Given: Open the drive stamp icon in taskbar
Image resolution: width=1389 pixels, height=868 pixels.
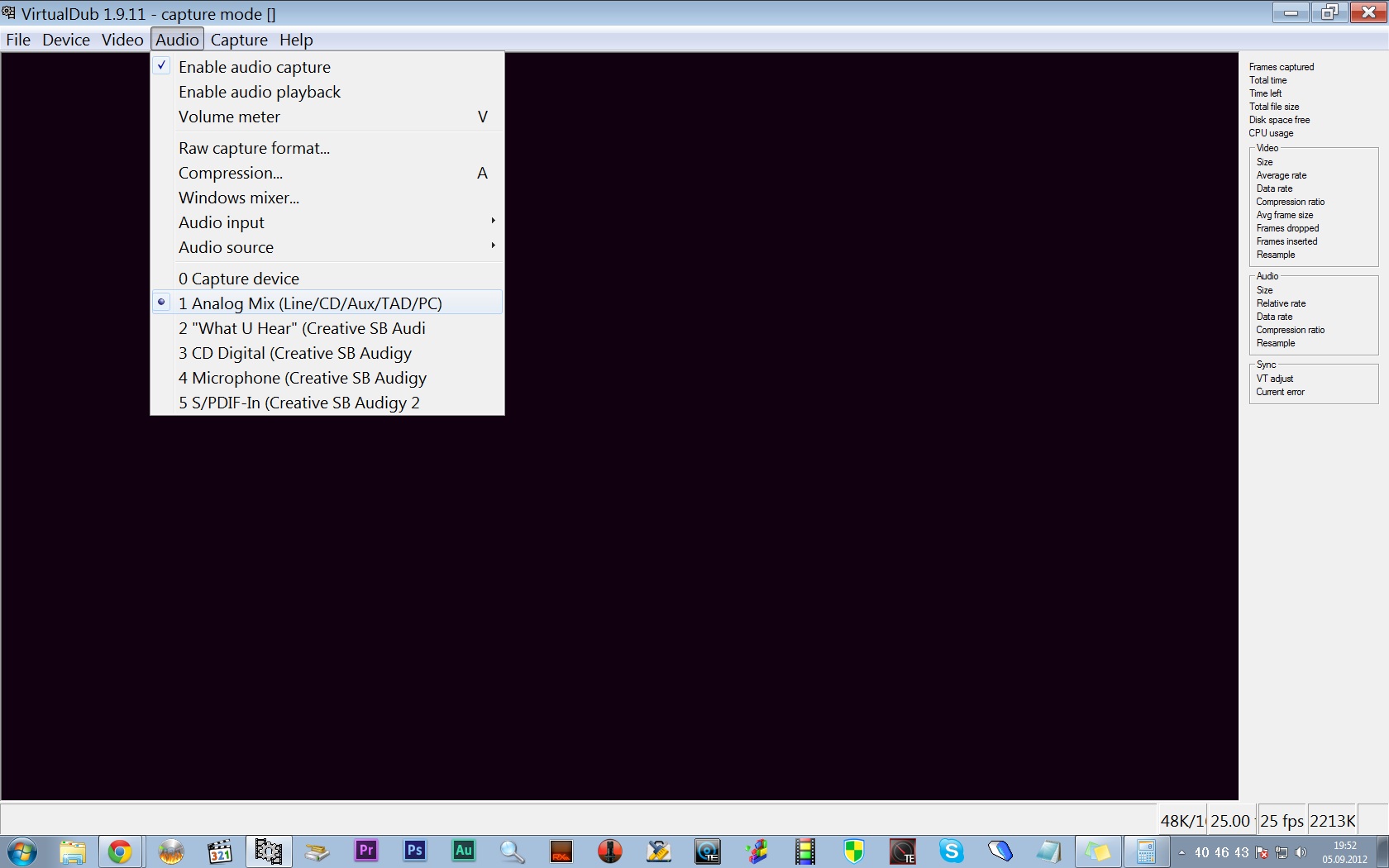Looking at the screenshot, I should pos(317,851).
